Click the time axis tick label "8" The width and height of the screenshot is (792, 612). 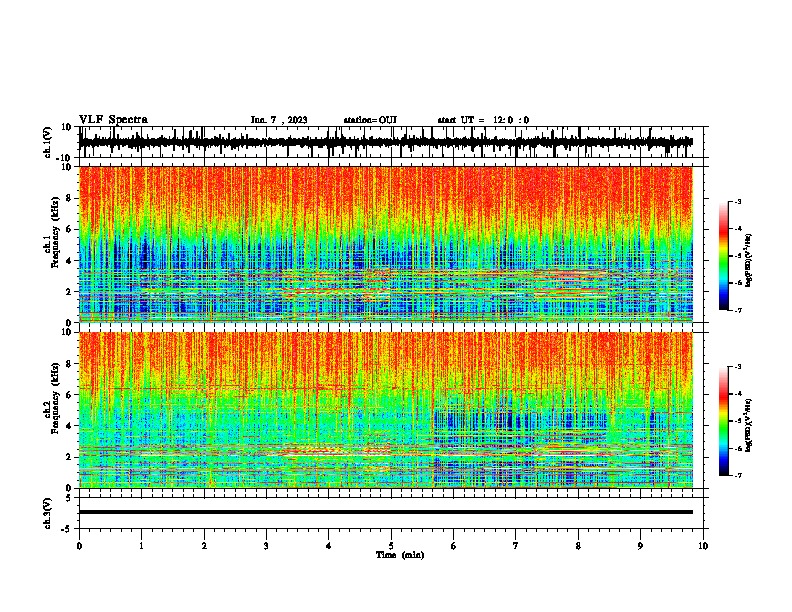pyautogui.click(x=578, y=546)
